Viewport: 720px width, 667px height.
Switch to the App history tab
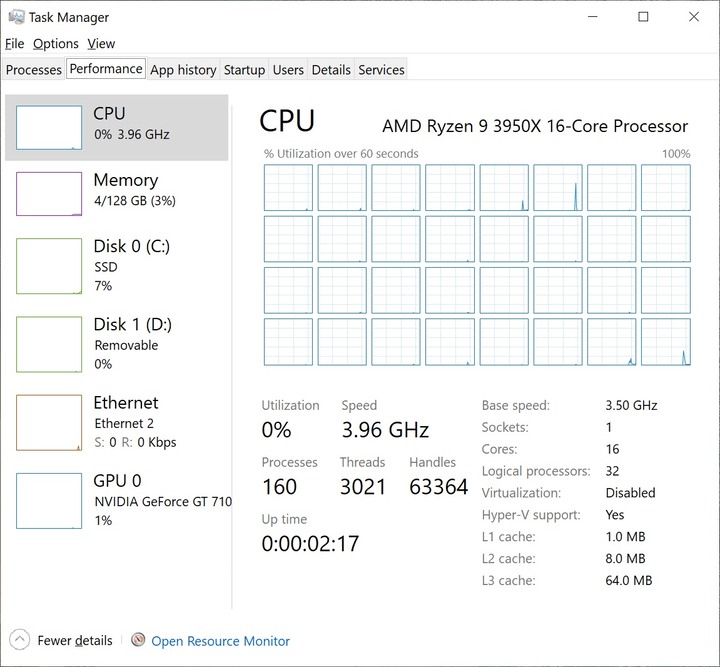point(183,70)
